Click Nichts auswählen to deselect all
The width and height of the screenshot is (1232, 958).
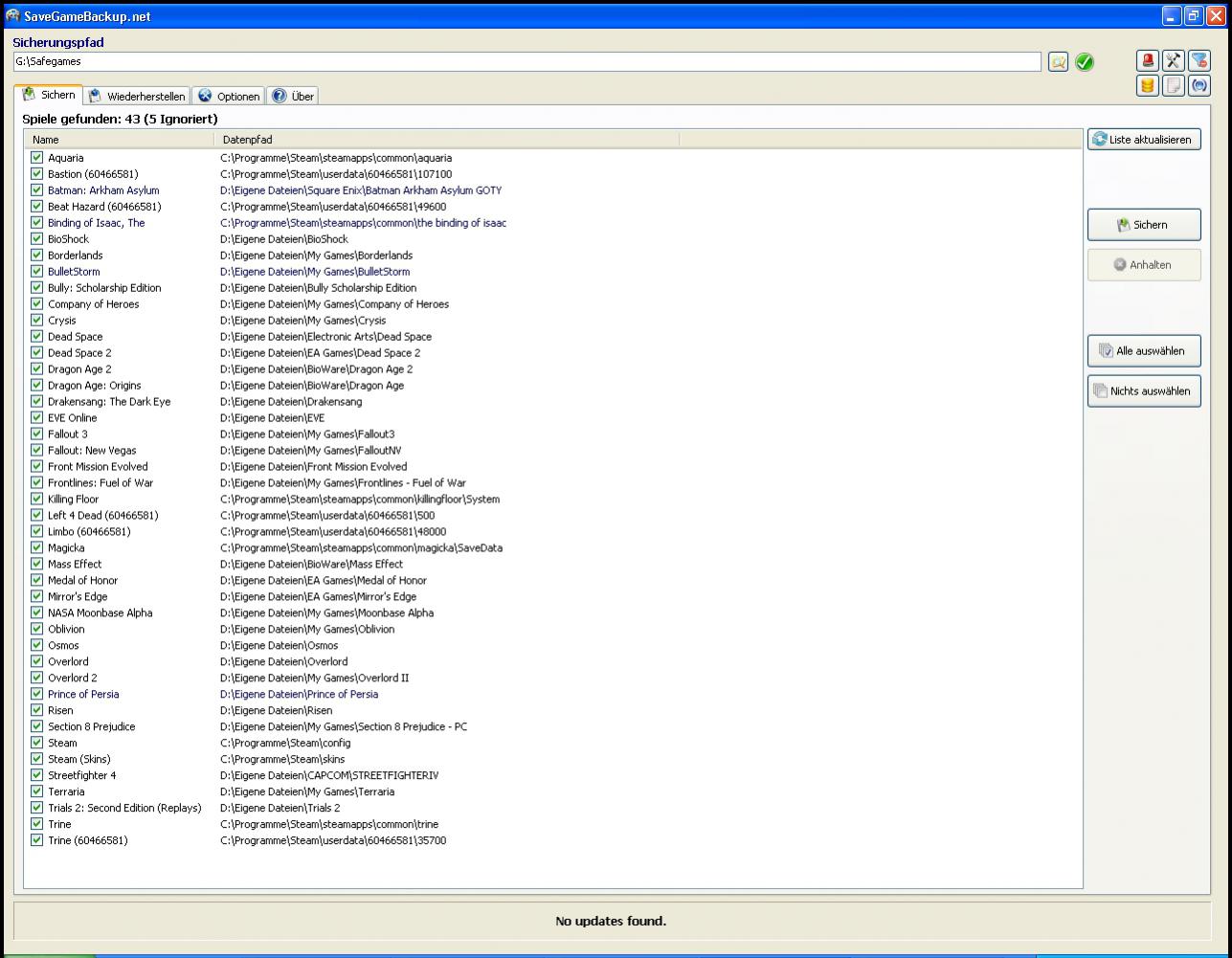point(1144,391)
